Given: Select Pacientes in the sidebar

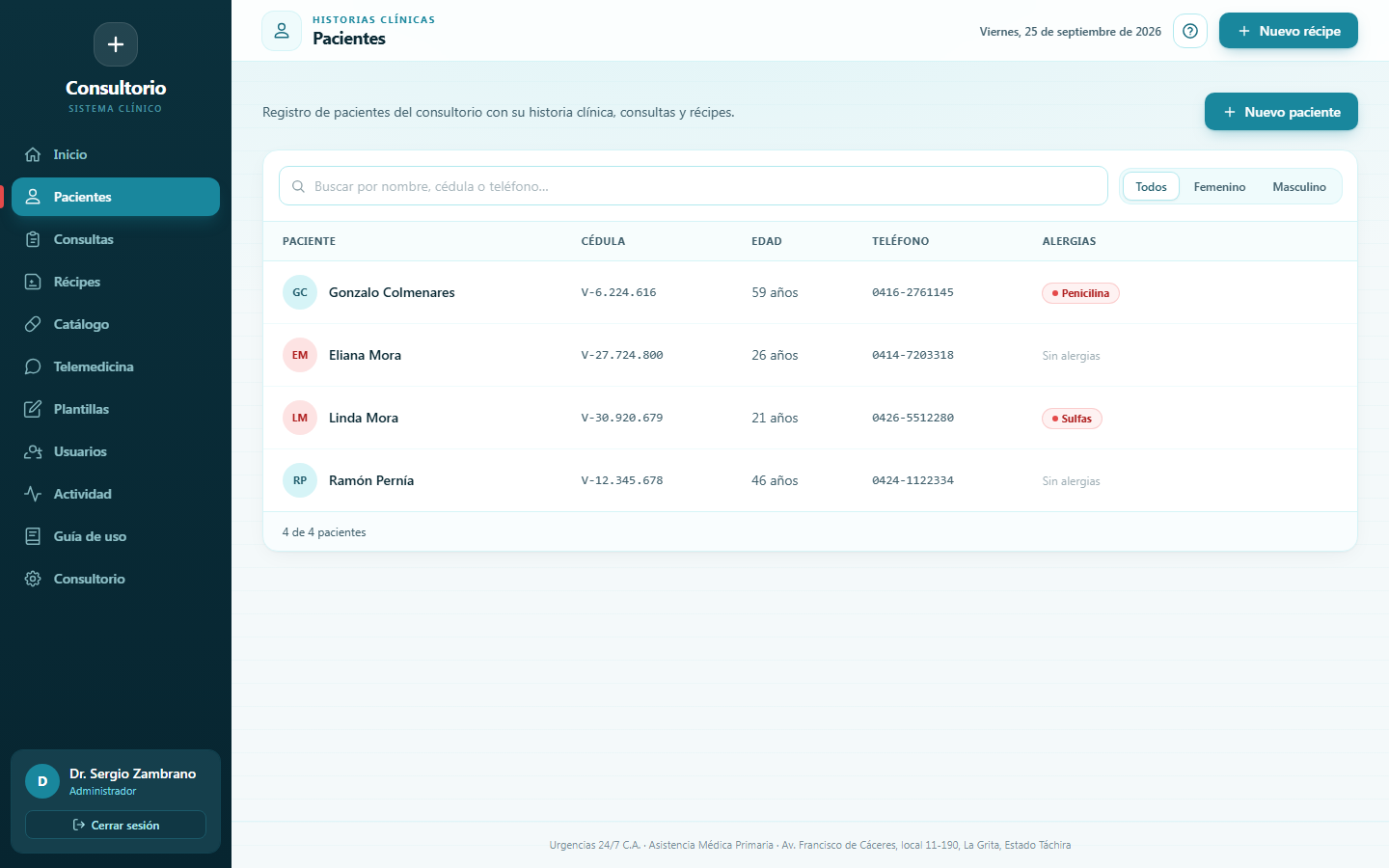Looking at the screenshot, I should click(116, 197).
